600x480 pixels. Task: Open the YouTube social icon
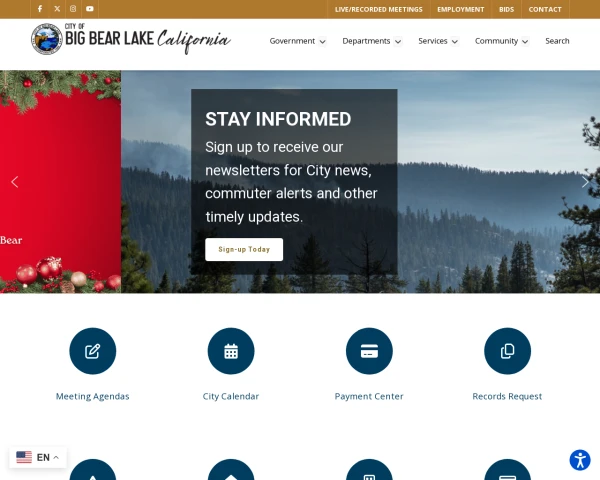(90, 9)
